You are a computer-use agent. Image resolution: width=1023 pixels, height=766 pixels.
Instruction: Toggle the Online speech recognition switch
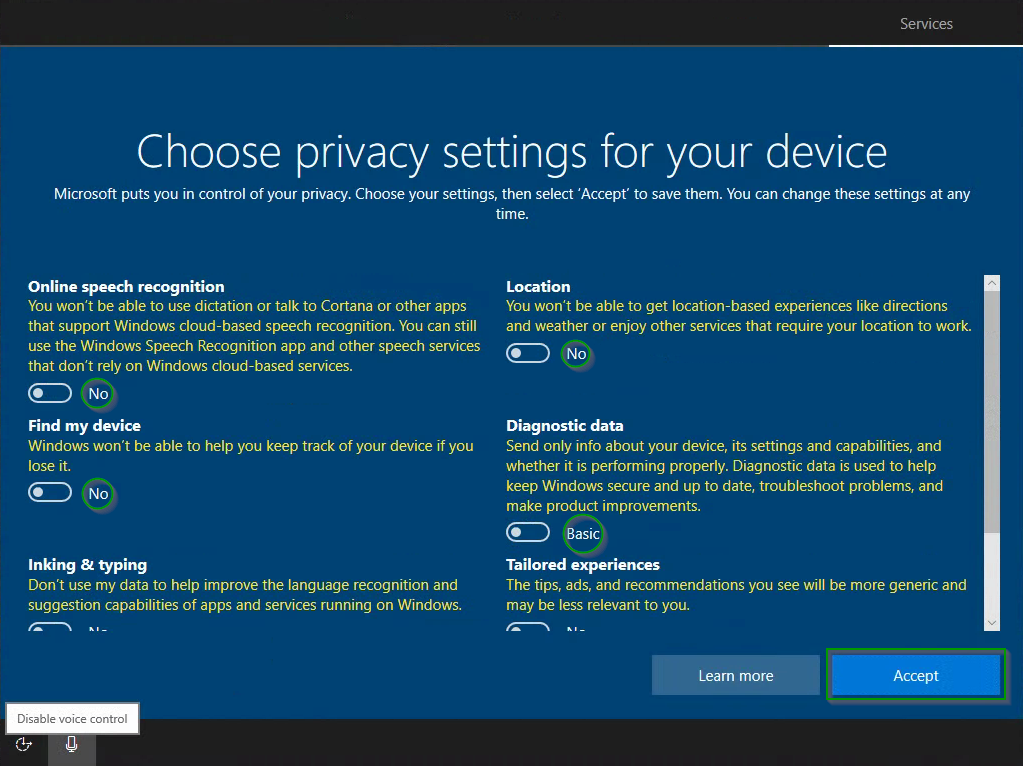click(50, 393)
